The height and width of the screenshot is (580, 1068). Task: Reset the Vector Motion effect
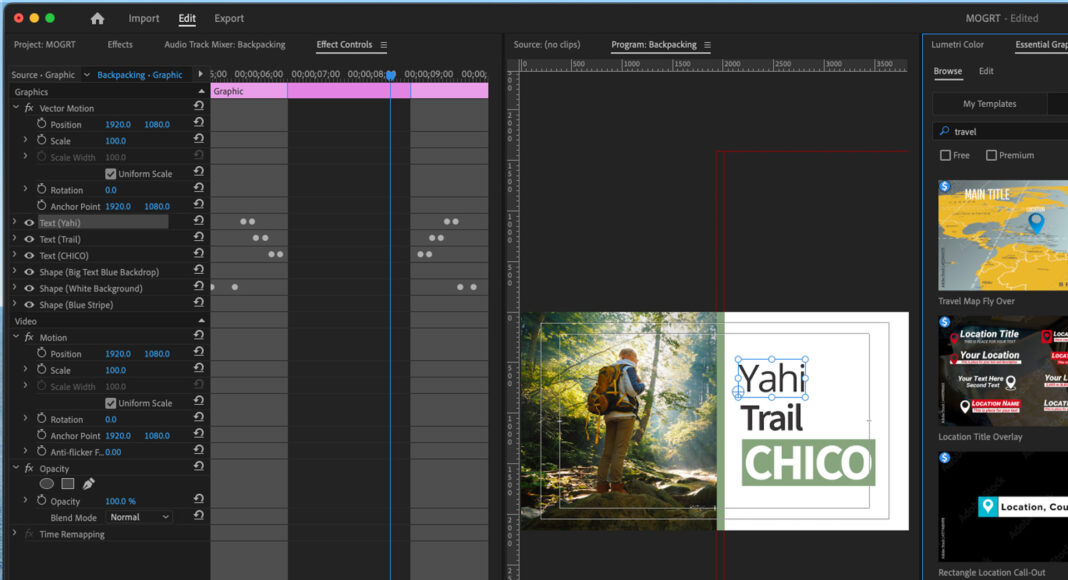pyautogui.click(x=199, y=107)
